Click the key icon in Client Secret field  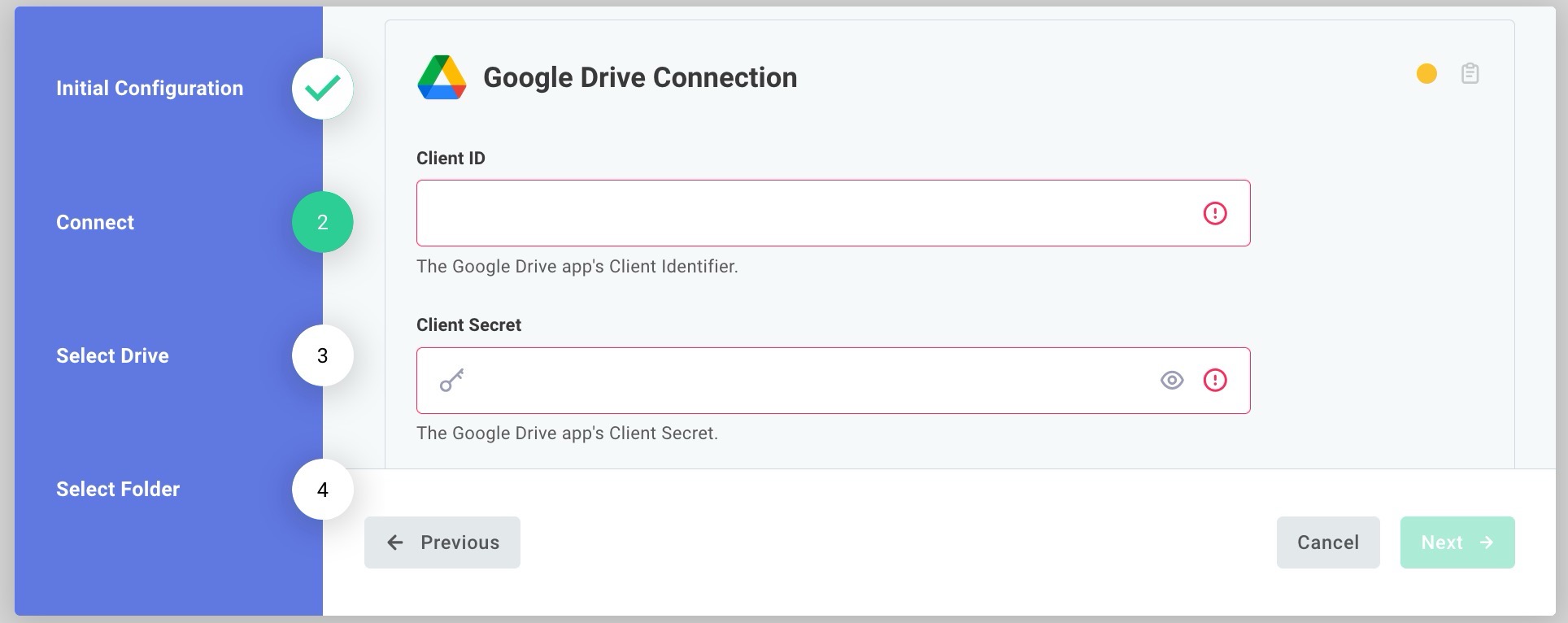452,380
